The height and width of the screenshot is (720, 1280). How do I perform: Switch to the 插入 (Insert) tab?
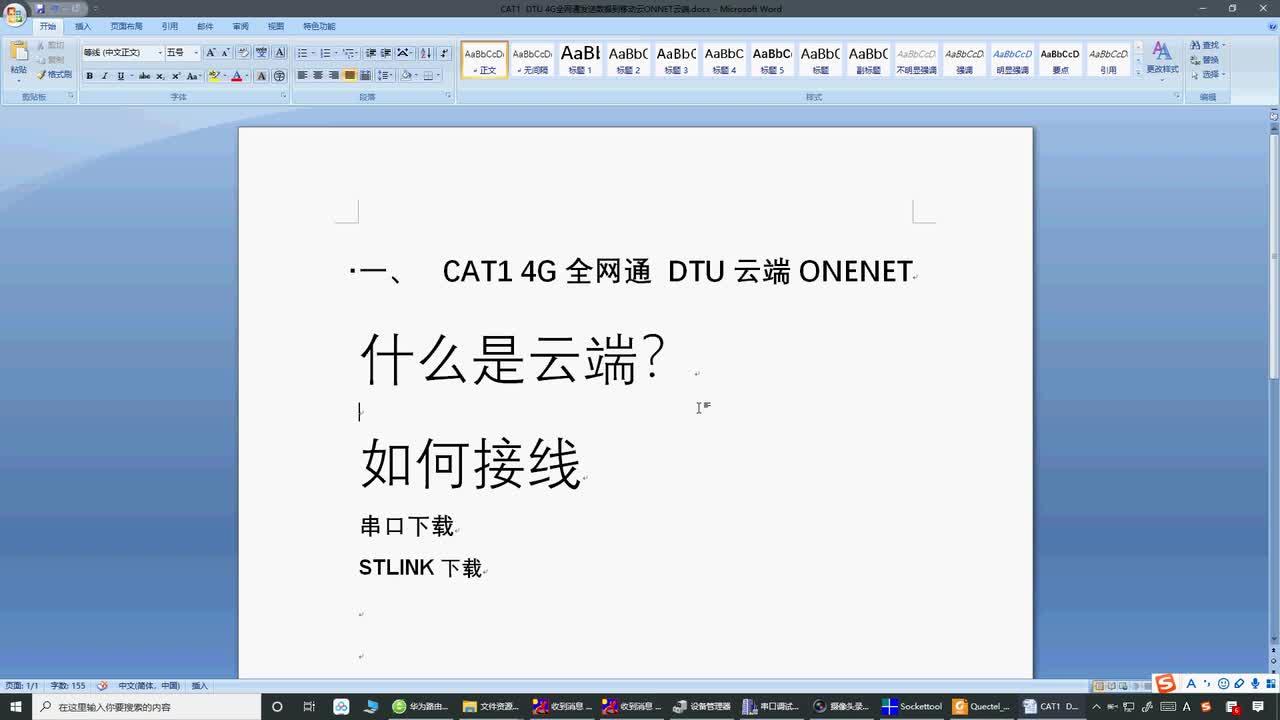pos(83,26)
